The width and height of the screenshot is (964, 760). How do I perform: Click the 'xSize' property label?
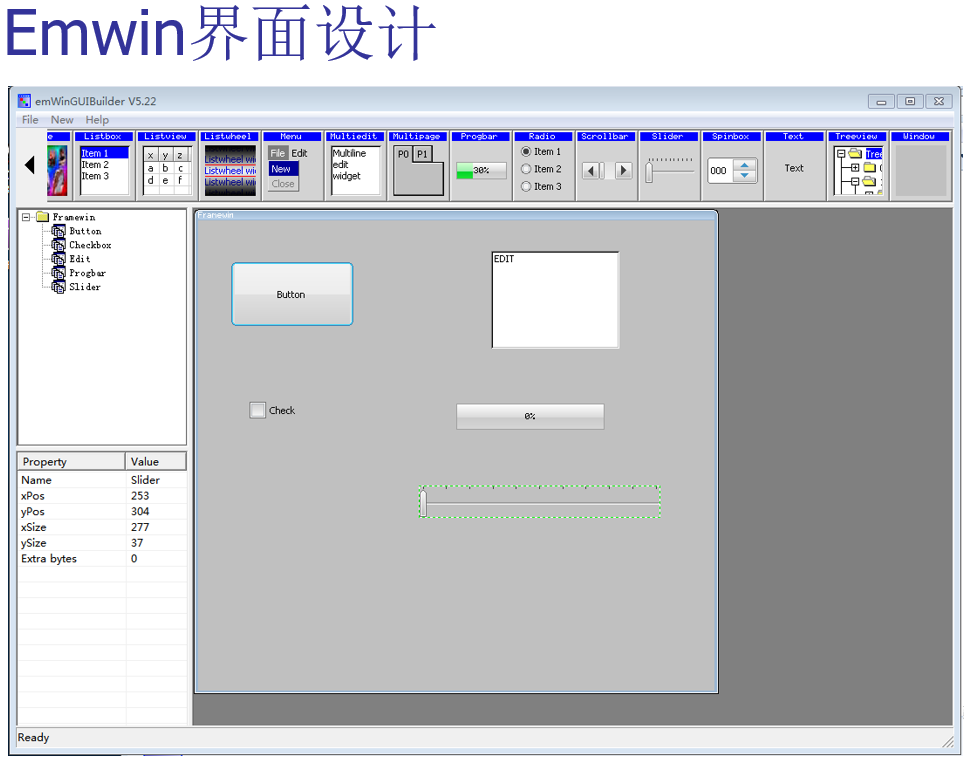tap(34, 527)
